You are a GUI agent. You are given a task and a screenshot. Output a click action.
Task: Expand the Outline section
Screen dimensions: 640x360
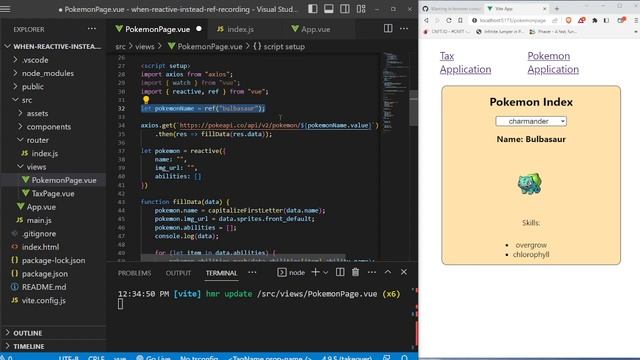[x=53, y=333]
